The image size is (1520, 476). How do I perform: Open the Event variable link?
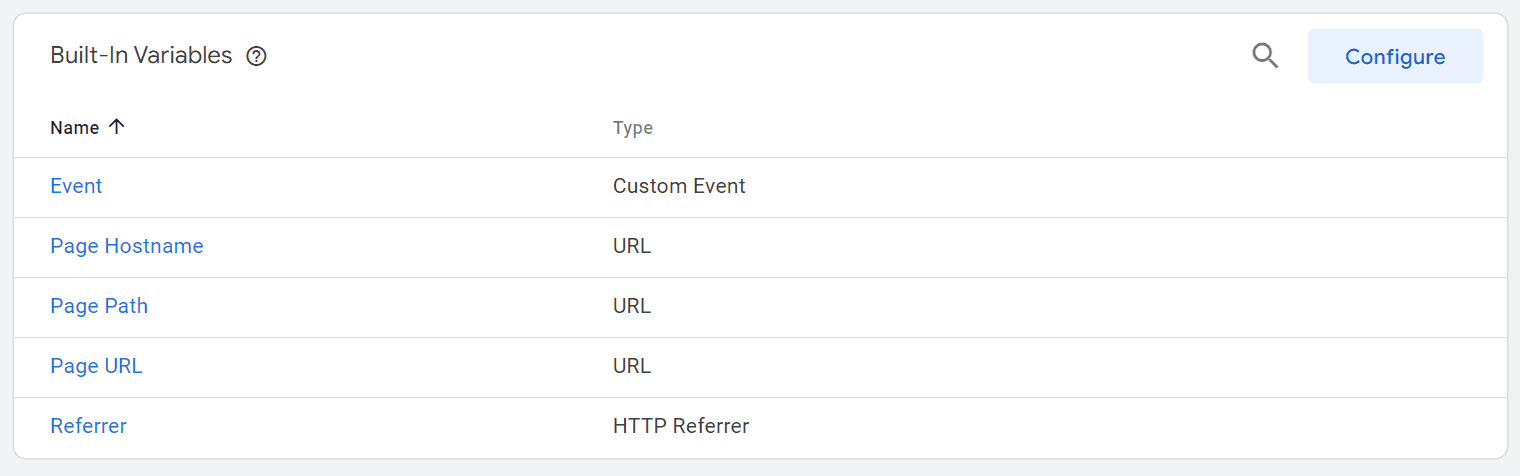click(x=76, y=186)
